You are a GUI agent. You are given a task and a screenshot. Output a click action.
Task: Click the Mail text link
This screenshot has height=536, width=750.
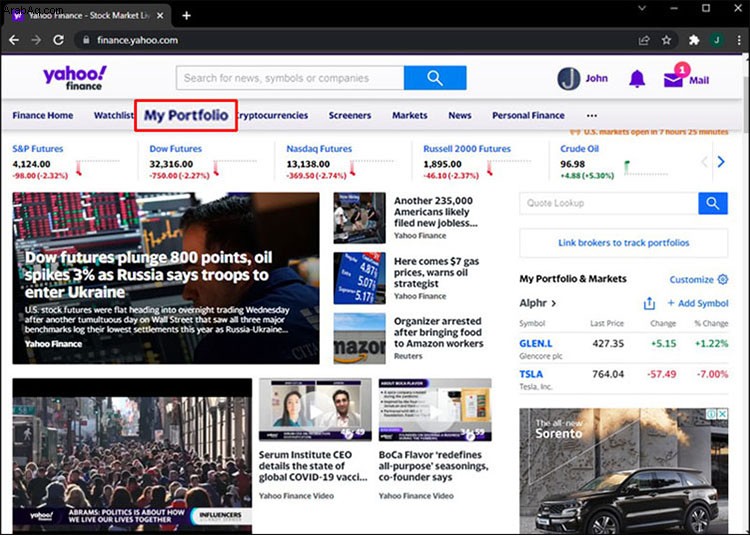[x=699, y=80]
